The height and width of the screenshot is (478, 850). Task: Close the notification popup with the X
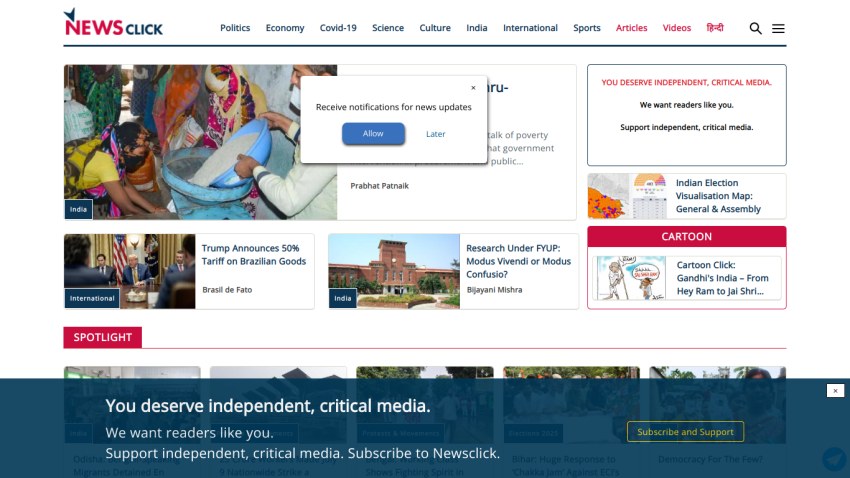(x=473, y=88)
